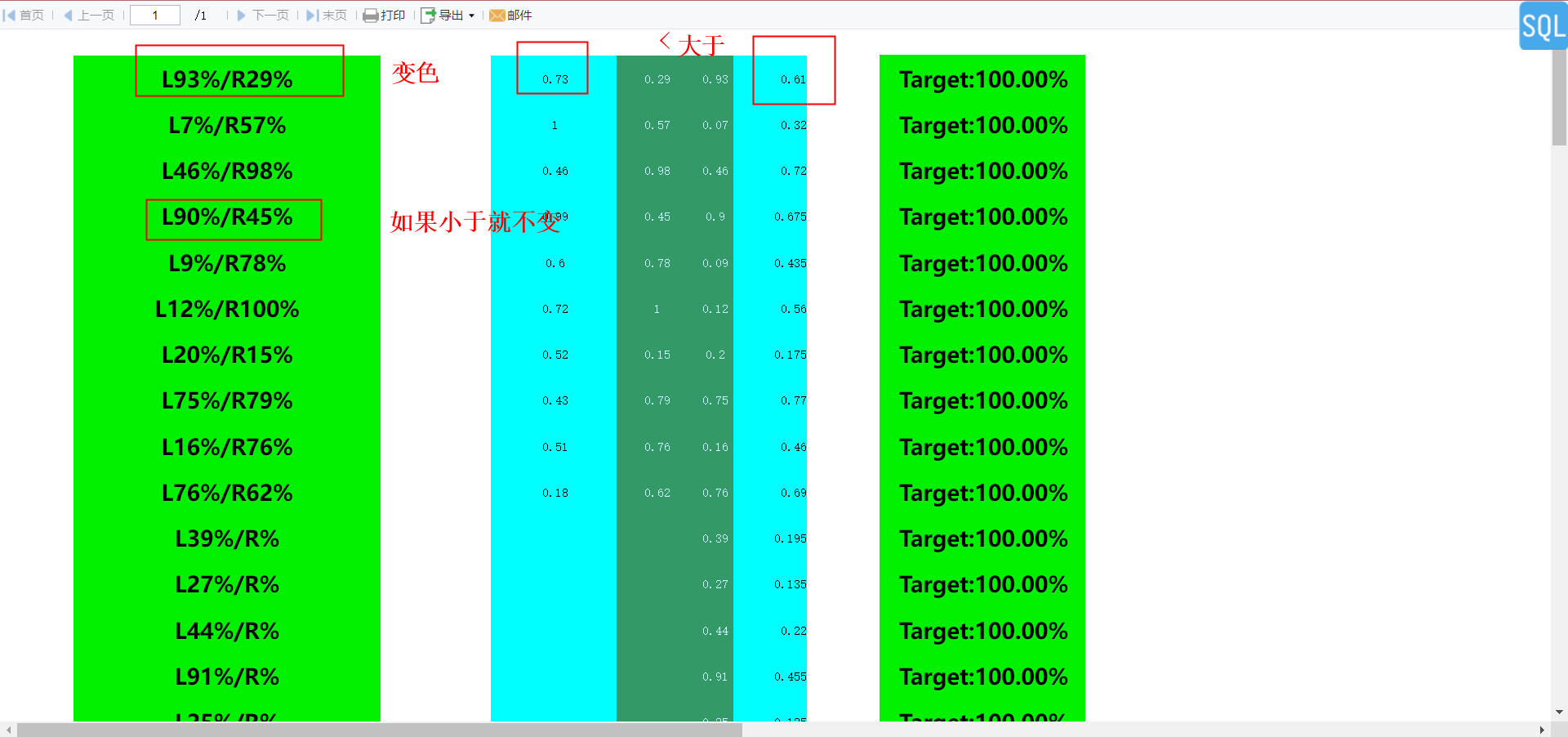Click the horizontal scrollbar right arrow

click(1542, 730)
